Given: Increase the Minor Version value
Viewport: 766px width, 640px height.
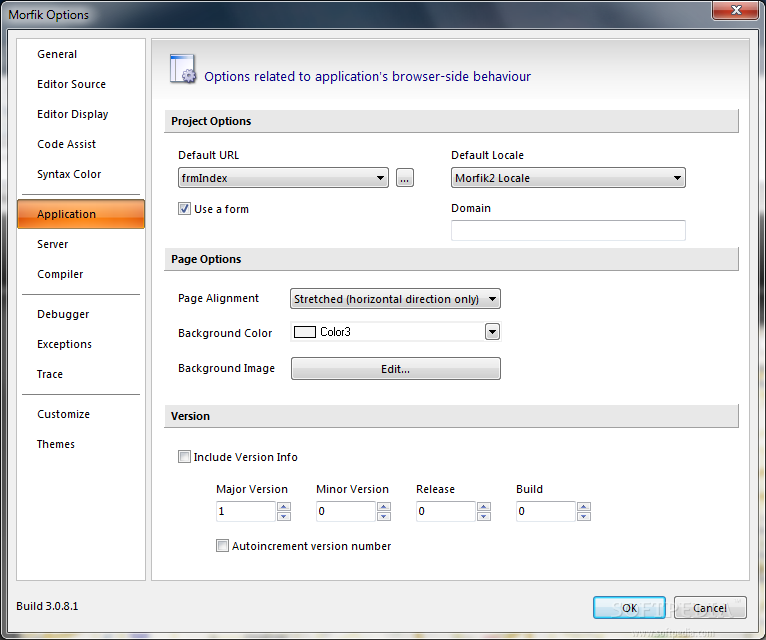Looking at the screenshot, I should coord(384,507).
